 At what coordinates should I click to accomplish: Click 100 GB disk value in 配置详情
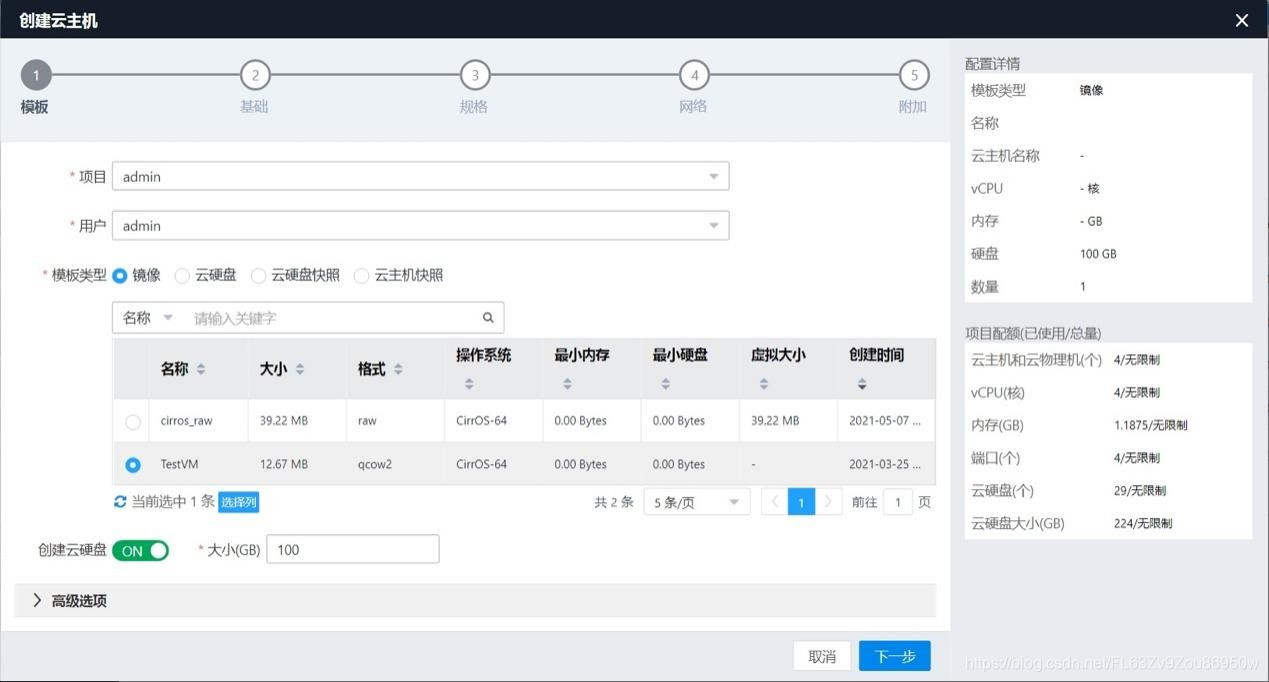(x=1098, y=254)
